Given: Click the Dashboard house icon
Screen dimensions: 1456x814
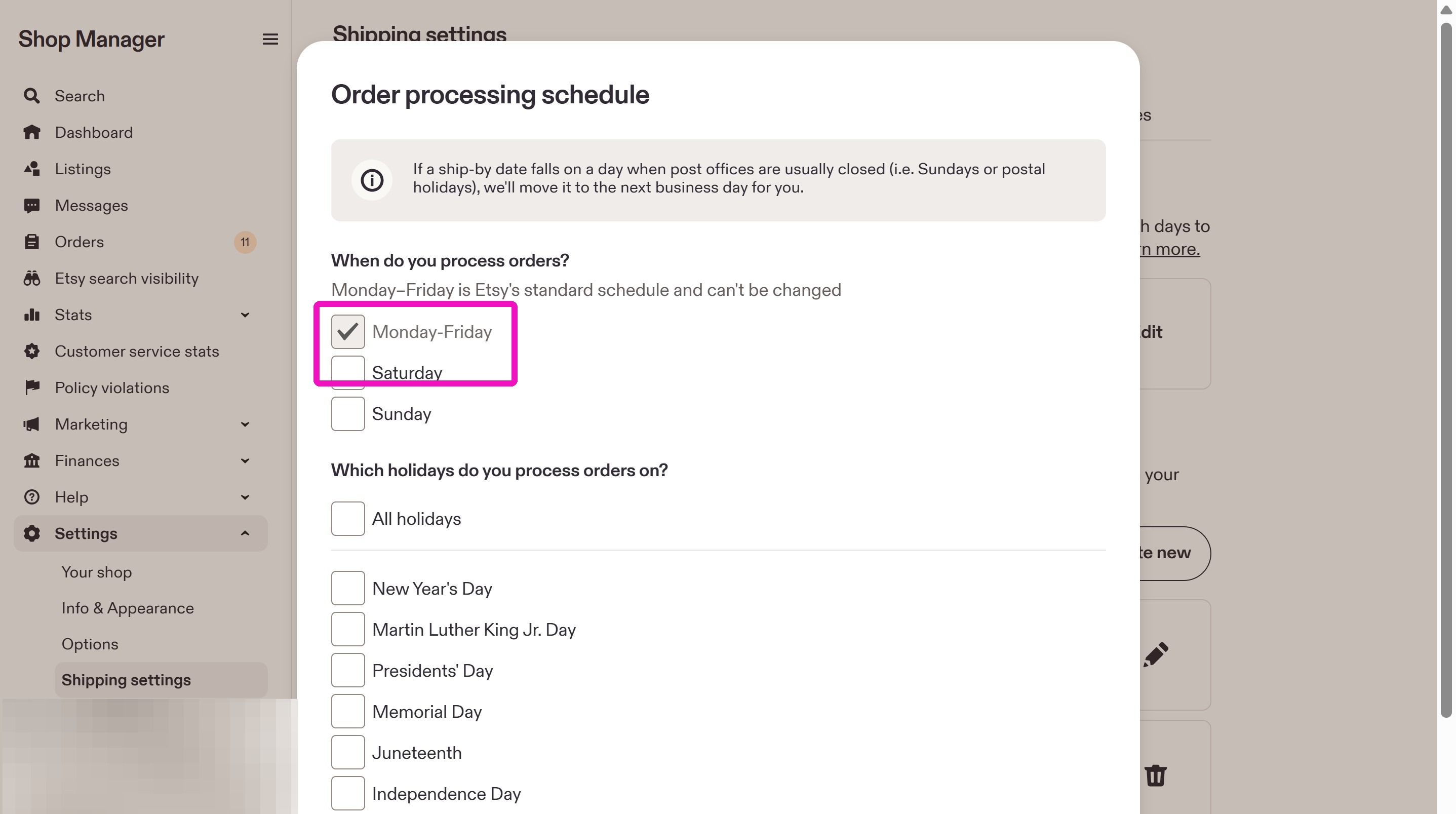Looking at the screenshot, I should pyautogui.click(x=31, y=132).
